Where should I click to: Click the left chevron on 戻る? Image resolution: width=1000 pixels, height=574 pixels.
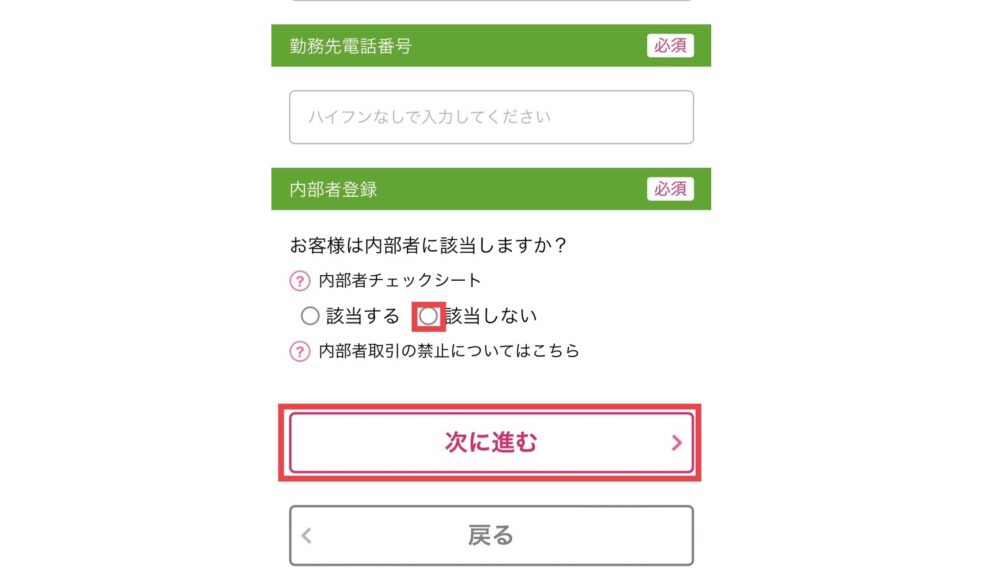[x=307, y=535]
